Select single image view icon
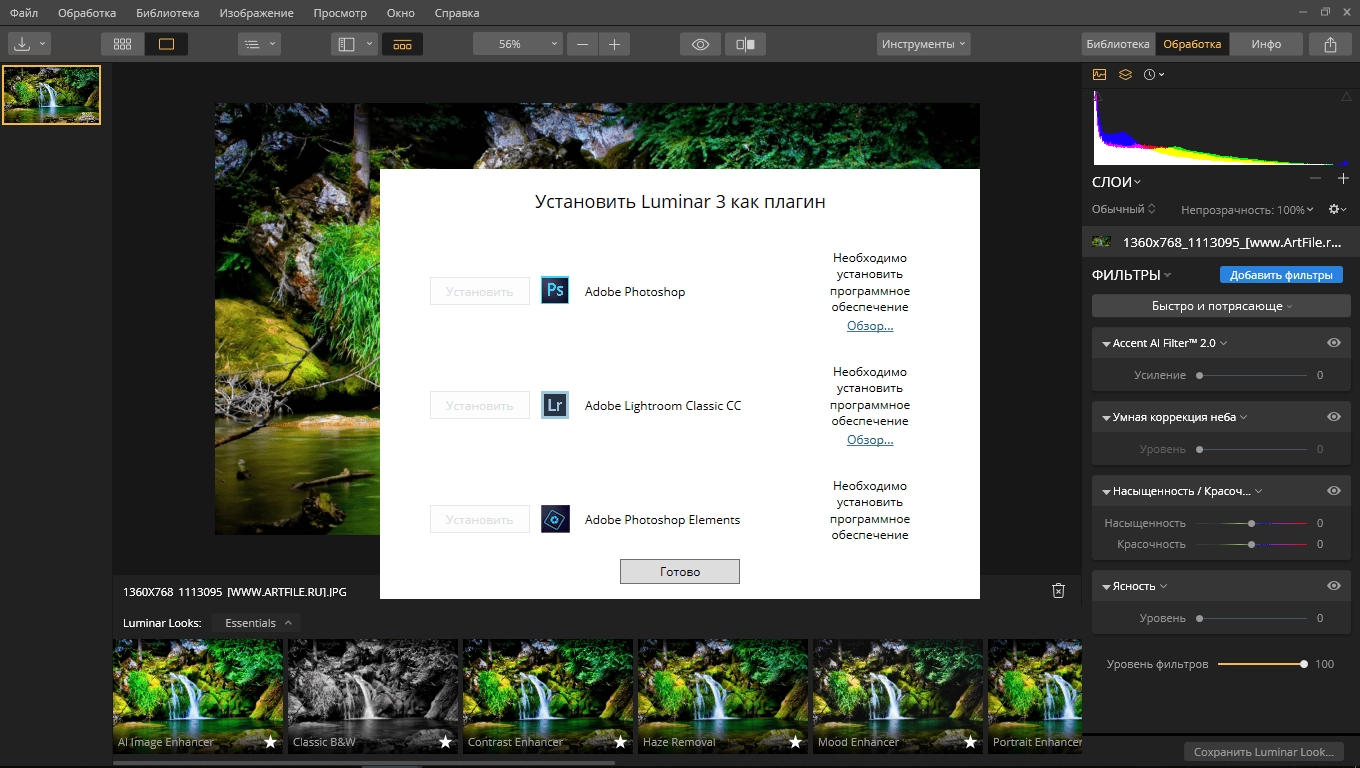 (x=166, y=44)
